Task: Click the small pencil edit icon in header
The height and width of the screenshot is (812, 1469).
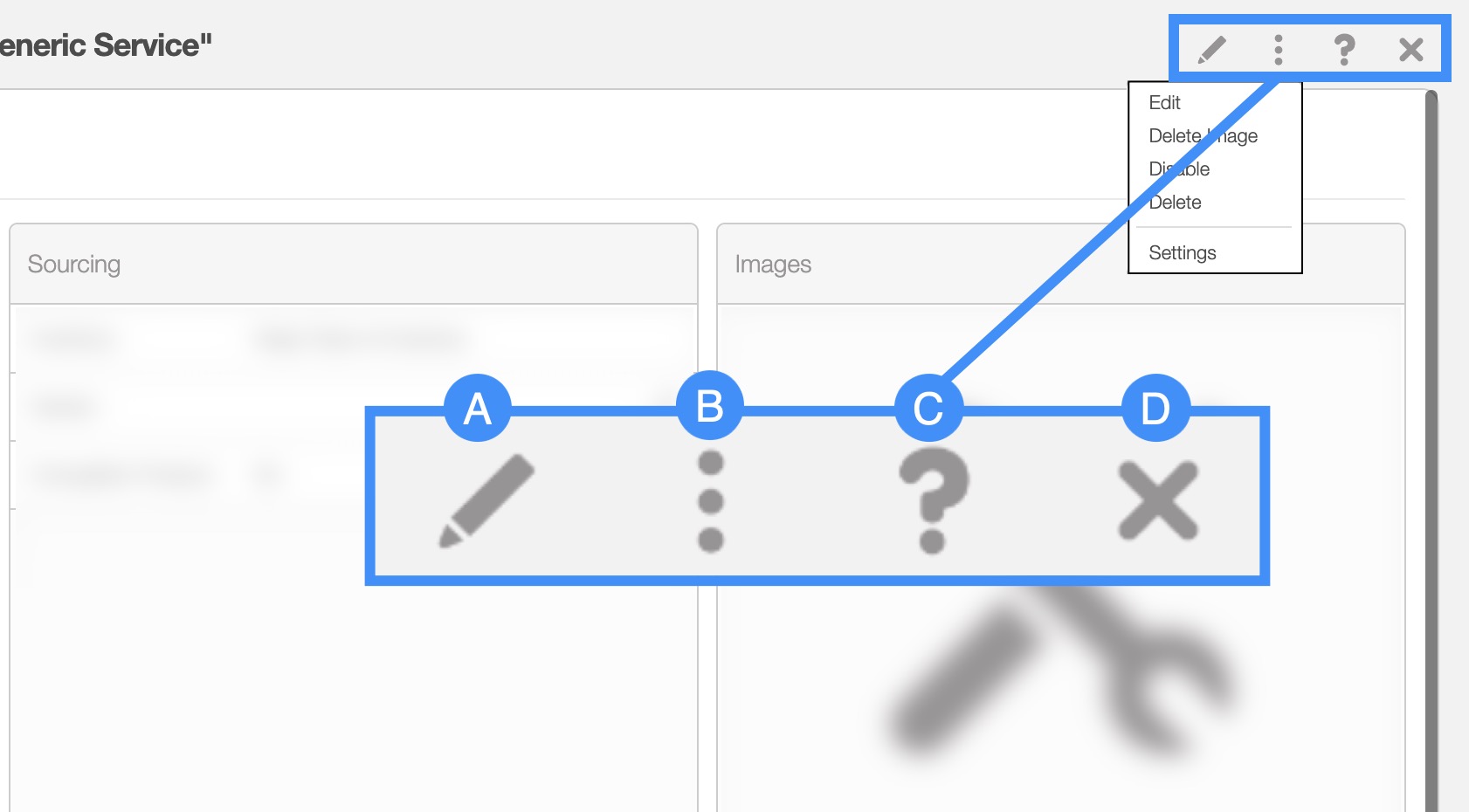Action: coord(1212,50)
